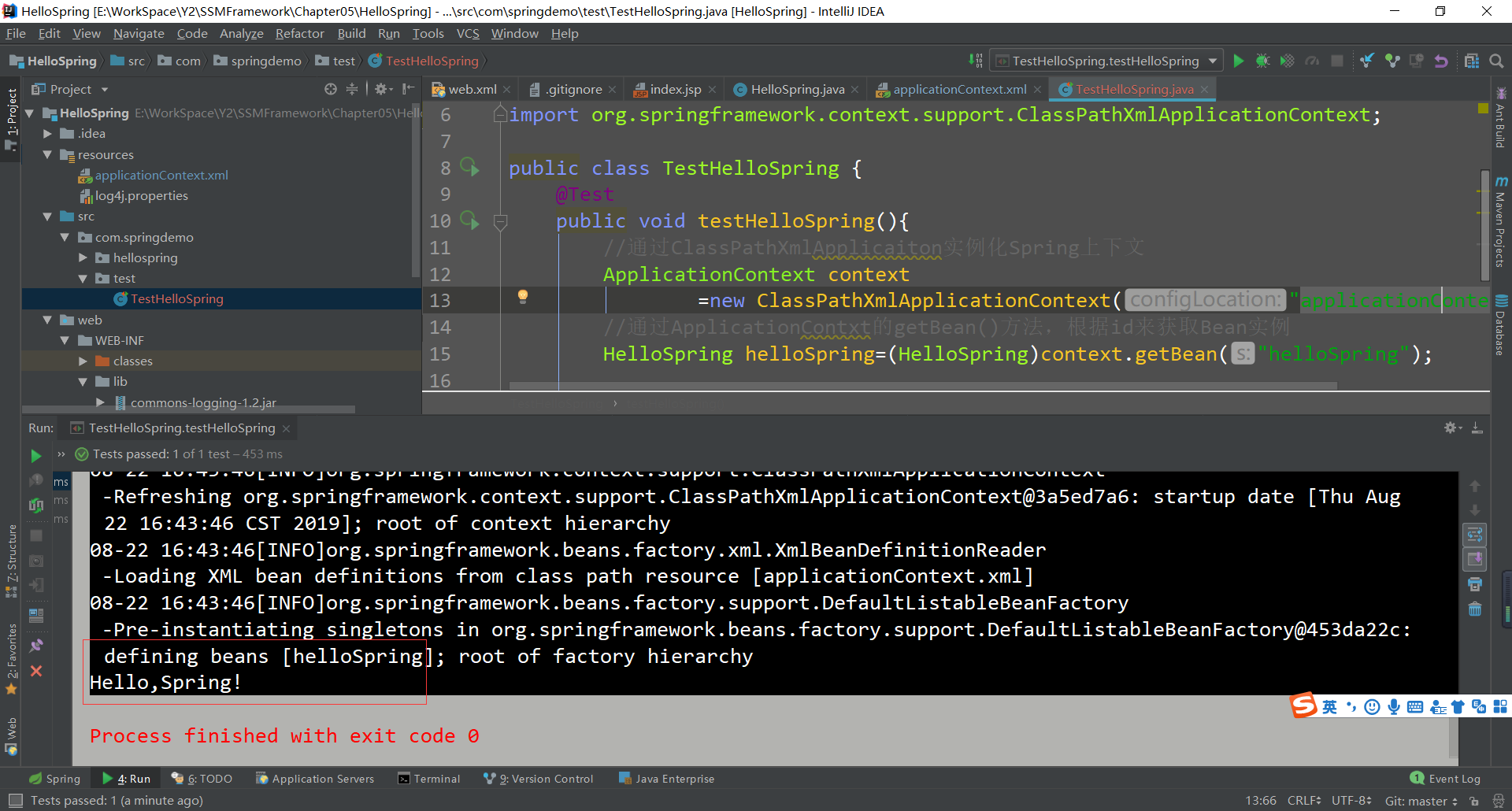The height and width of the screenshot is (811, 1512).
Task: Hide the Project panel
Action: point(407,89)
